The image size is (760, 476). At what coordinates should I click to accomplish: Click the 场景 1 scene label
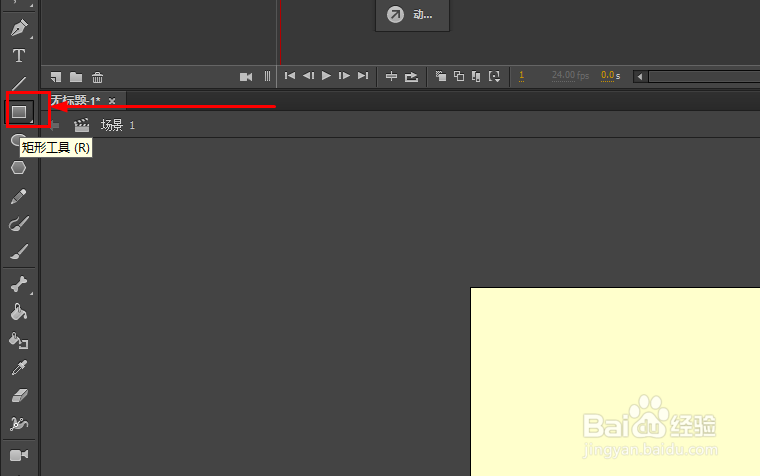pos(118,126)
